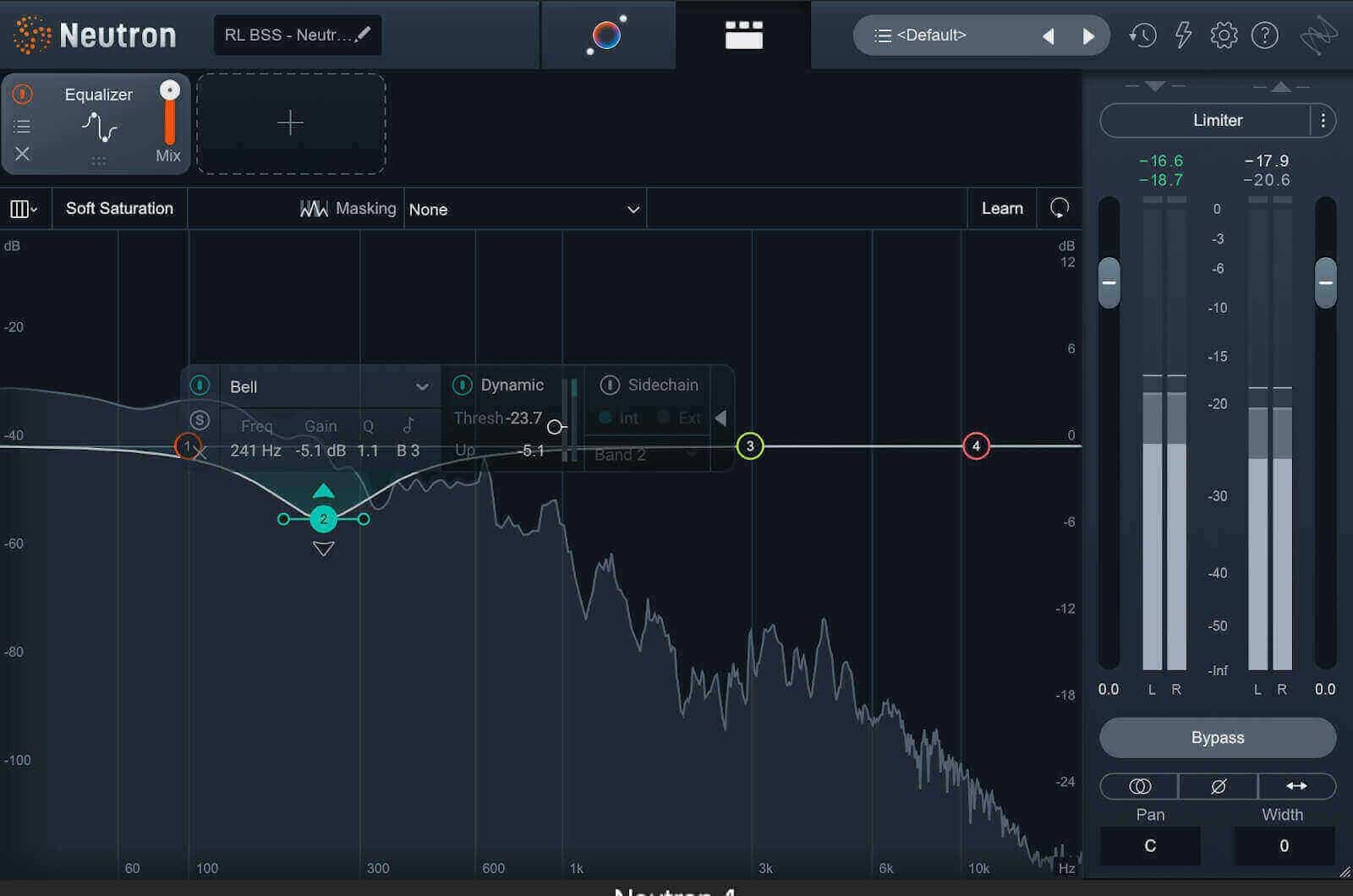
Task: Click the input gain fader handle
Action: click(1109, 283)
